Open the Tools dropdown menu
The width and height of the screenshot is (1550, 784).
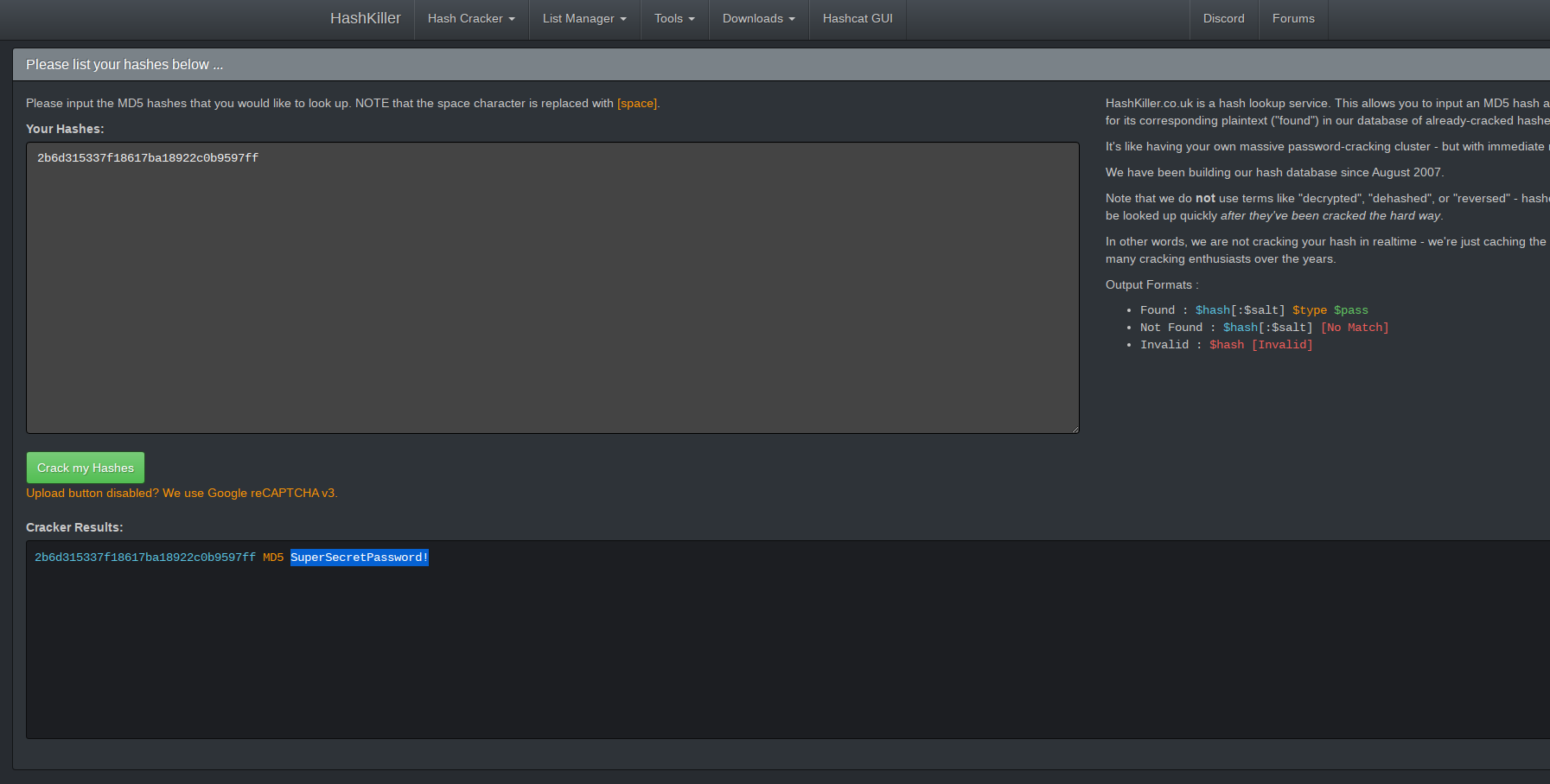coord(674,19)
